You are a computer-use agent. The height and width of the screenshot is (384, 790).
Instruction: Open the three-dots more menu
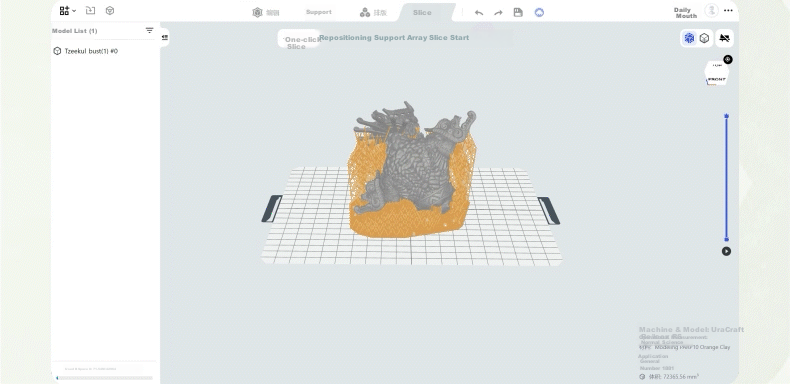pos(728,11)
